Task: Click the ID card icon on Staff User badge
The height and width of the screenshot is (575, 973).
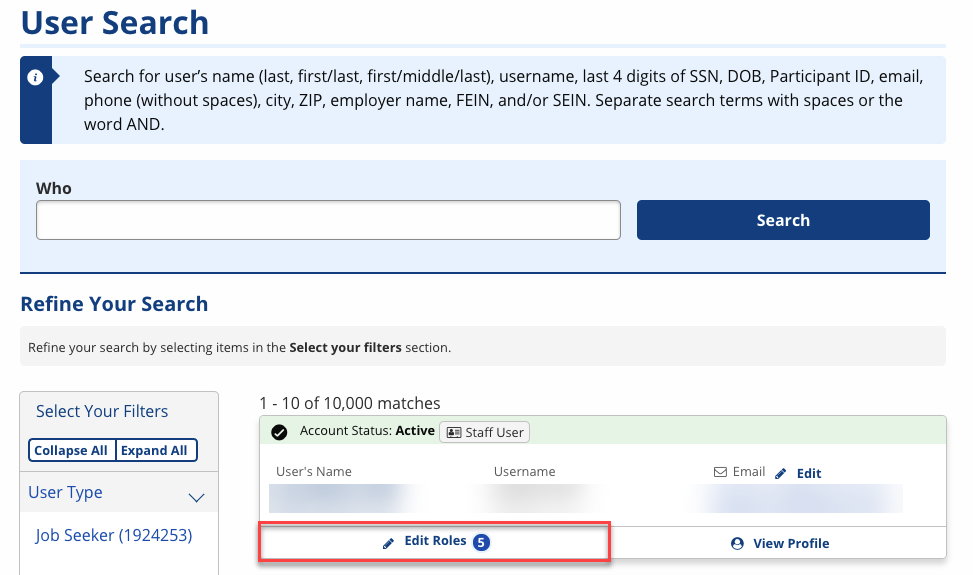Action: coord(453,432)
